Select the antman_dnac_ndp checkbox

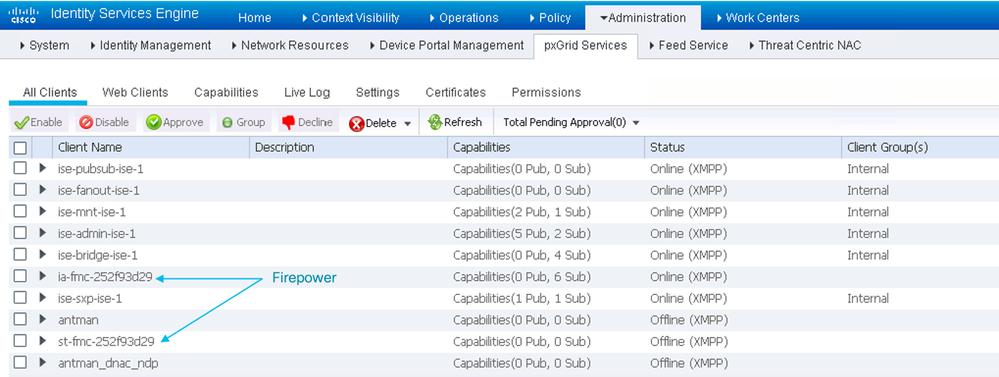20,362
